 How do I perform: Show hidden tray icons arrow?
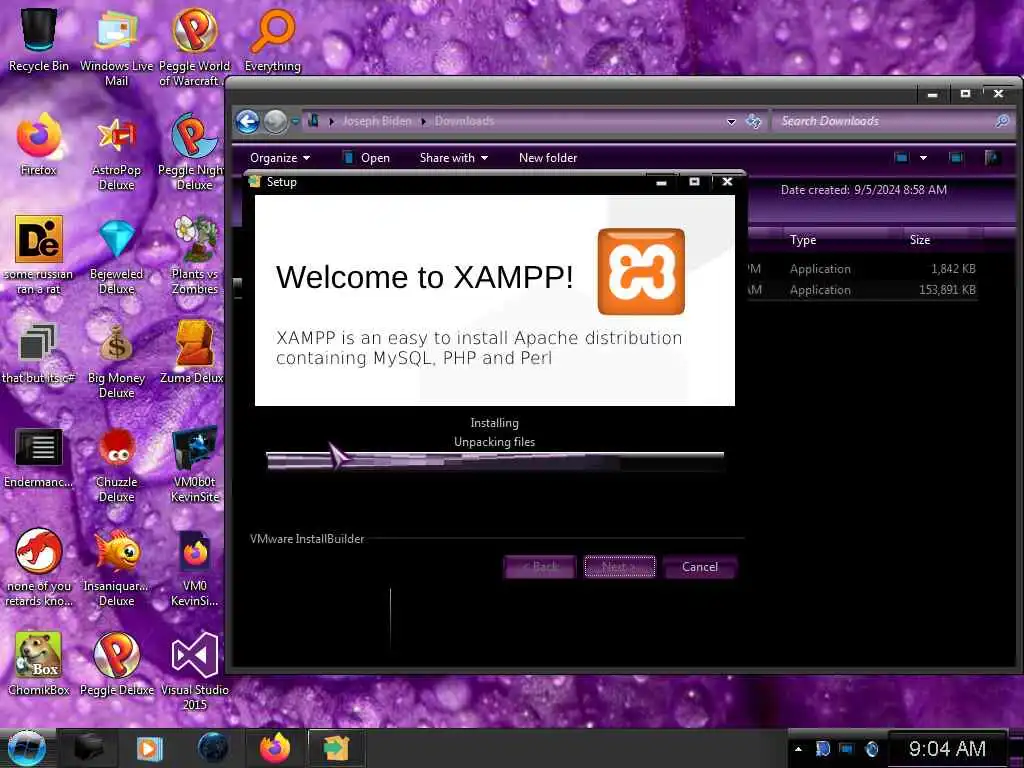[x=798, y=749]
